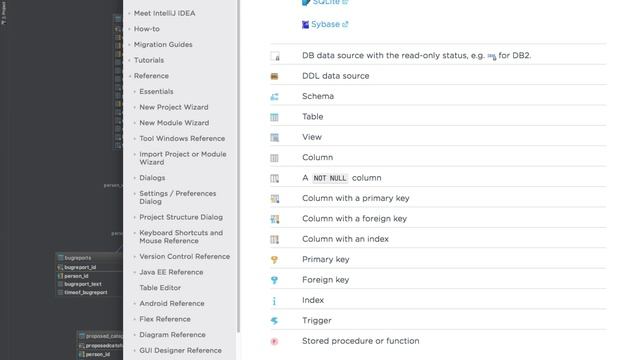640x360 pixels.
Task: Open the Table Editor page
Action: pos(160,288)
